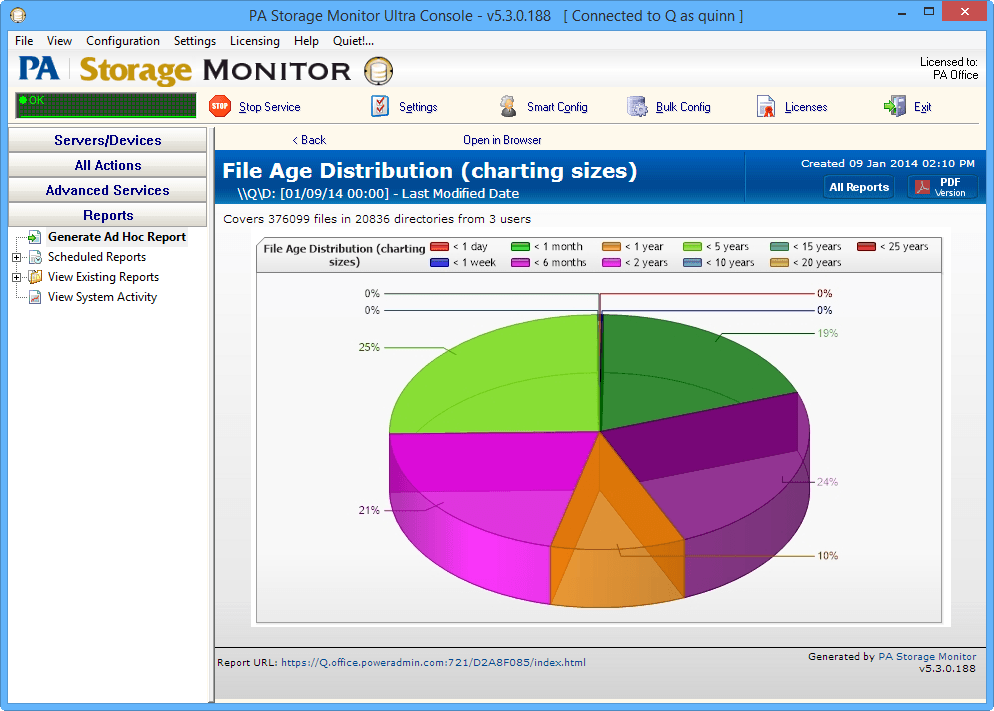Image resolution: width=994 pixels, height=711 pixels.
Task: Select Generate Ad Hoc Report tree item
Action: [117, 237]
